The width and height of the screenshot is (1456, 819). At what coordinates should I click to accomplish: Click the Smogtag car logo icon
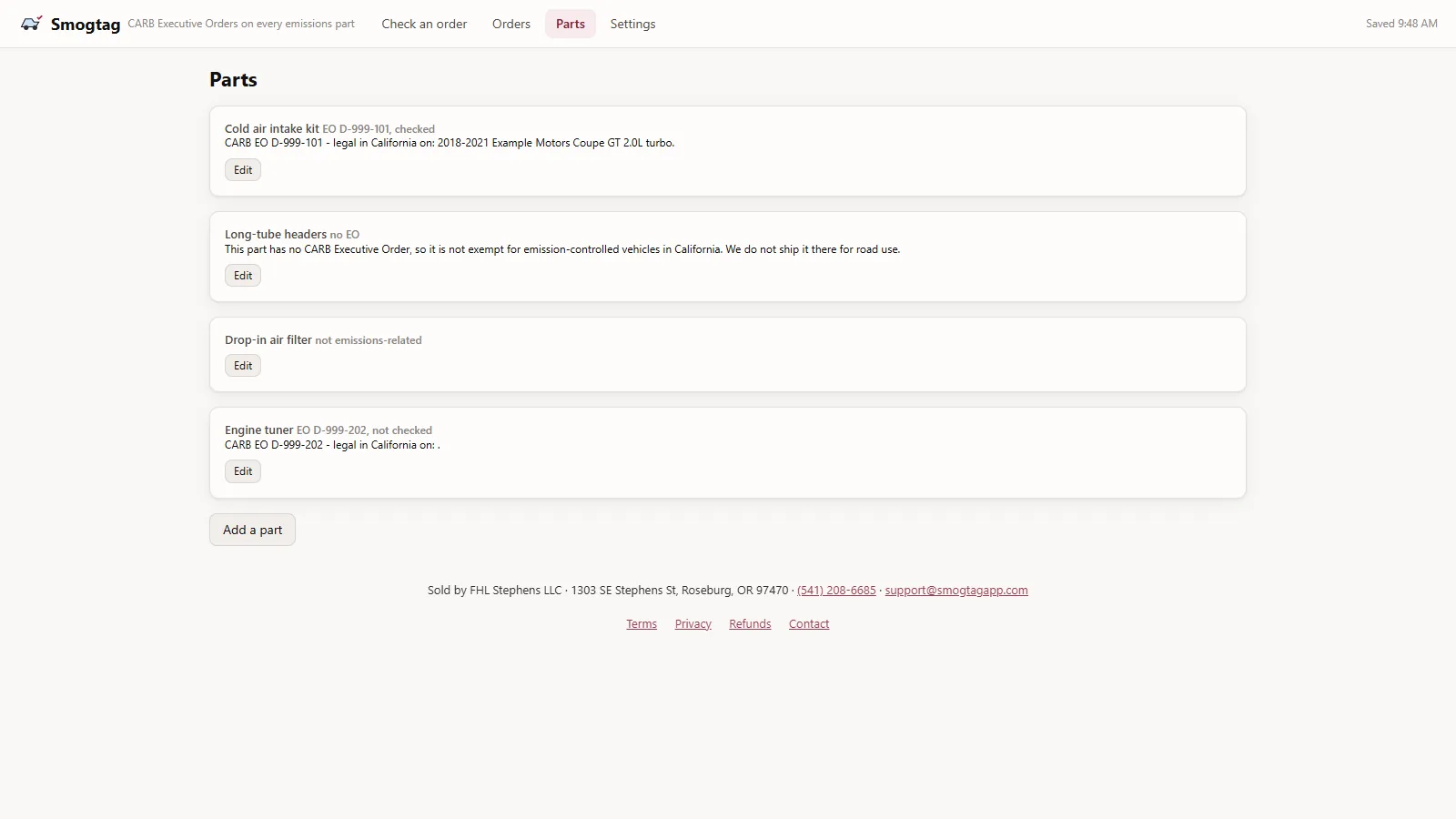click(x=32, y=24)
